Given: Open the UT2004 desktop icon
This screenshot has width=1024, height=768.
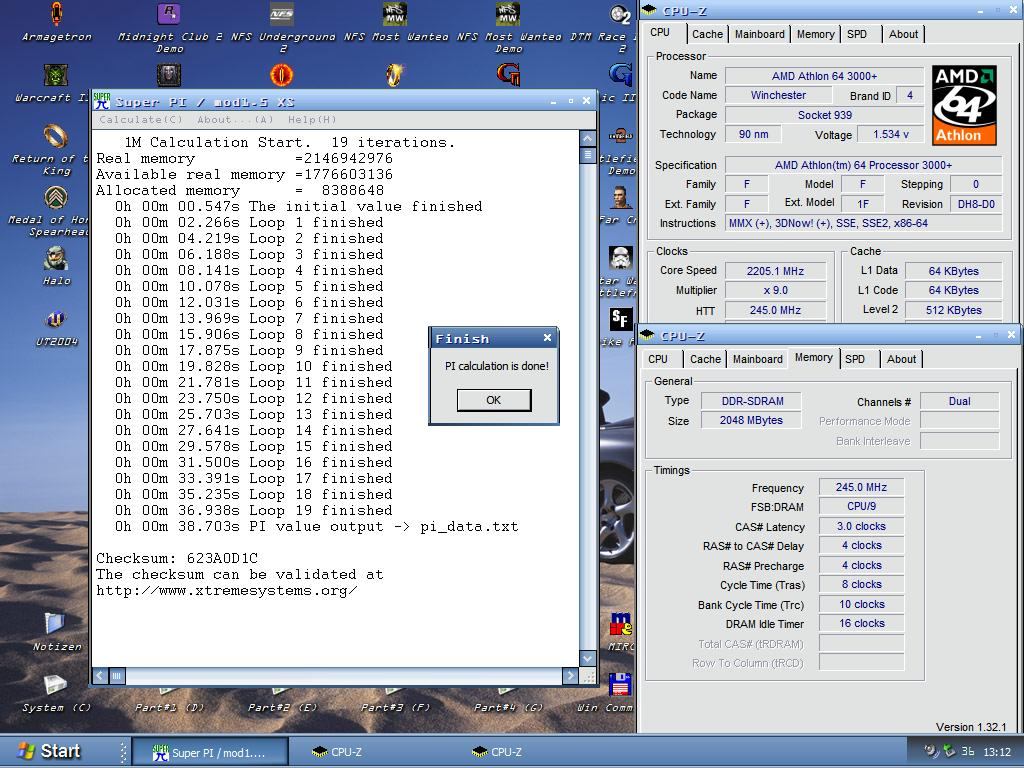Looking at the screenshot, I should [56, 319].
